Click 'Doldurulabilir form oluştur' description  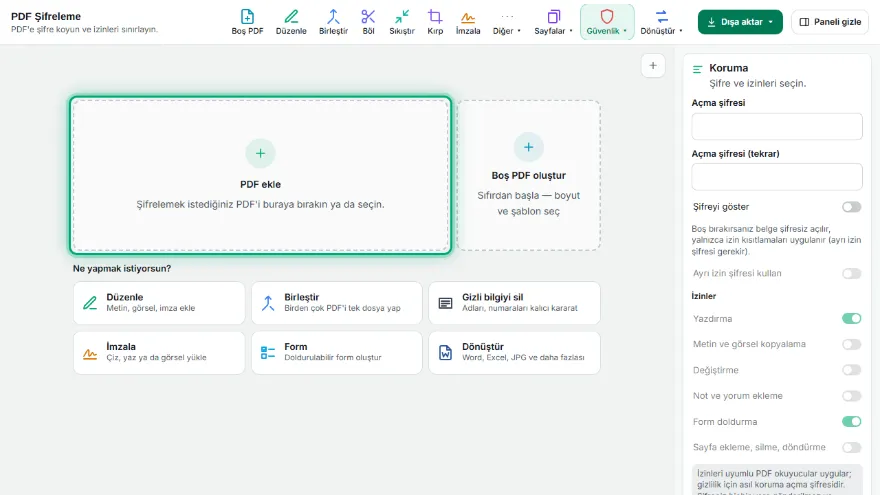click(x=333, y=358)
